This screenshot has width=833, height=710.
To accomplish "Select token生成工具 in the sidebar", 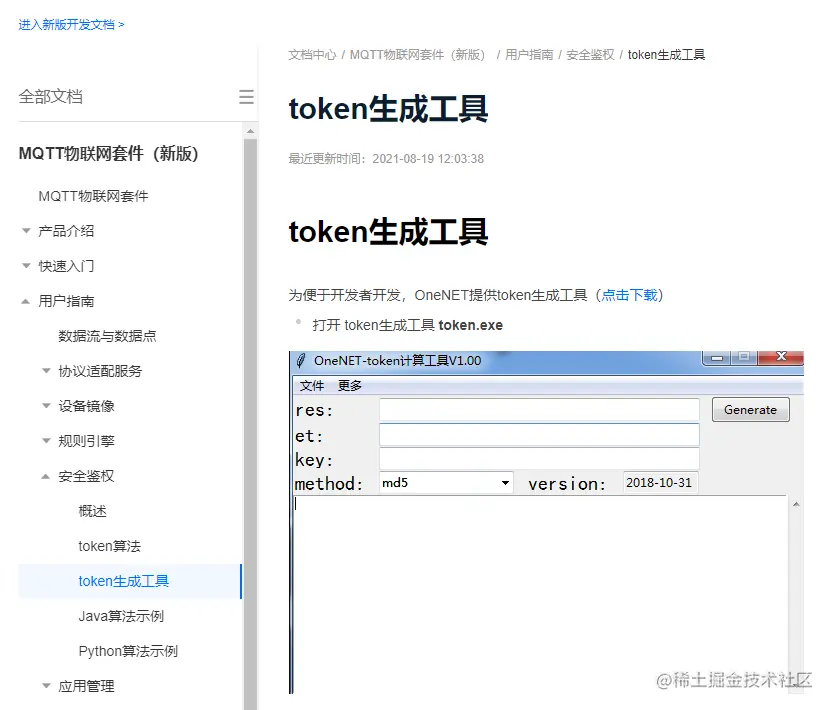I will [130, 581].
